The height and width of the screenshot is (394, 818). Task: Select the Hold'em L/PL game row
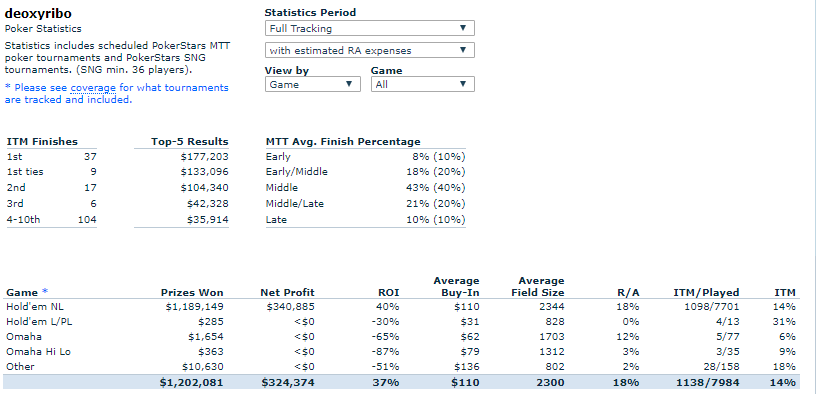(x=401, y=322)
